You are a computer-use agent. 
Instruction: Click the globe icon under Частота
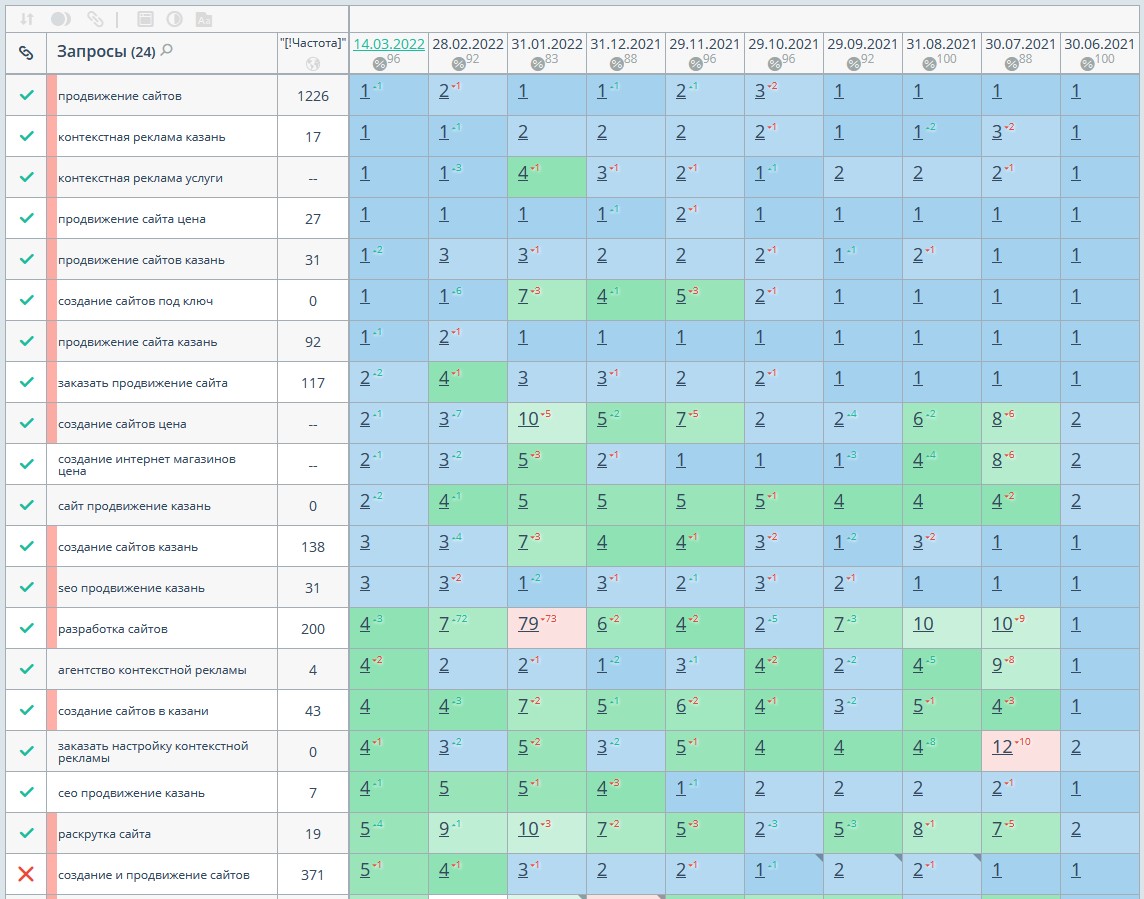coord(313,64)
